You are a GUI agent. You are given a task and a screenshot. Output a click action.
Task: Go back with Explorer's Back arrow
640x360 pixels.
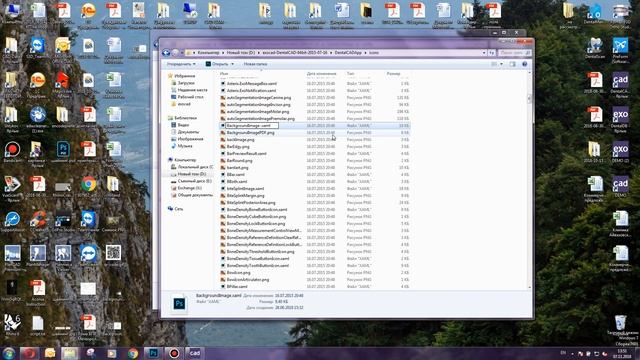coord(166,53)
